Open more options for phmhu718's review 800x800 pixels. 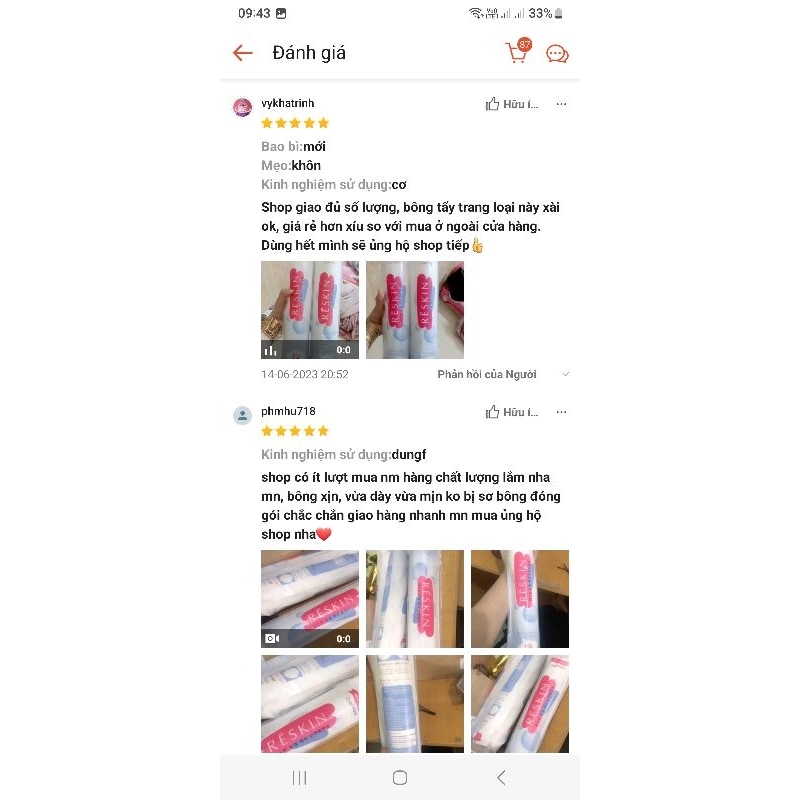click(561, 412)
